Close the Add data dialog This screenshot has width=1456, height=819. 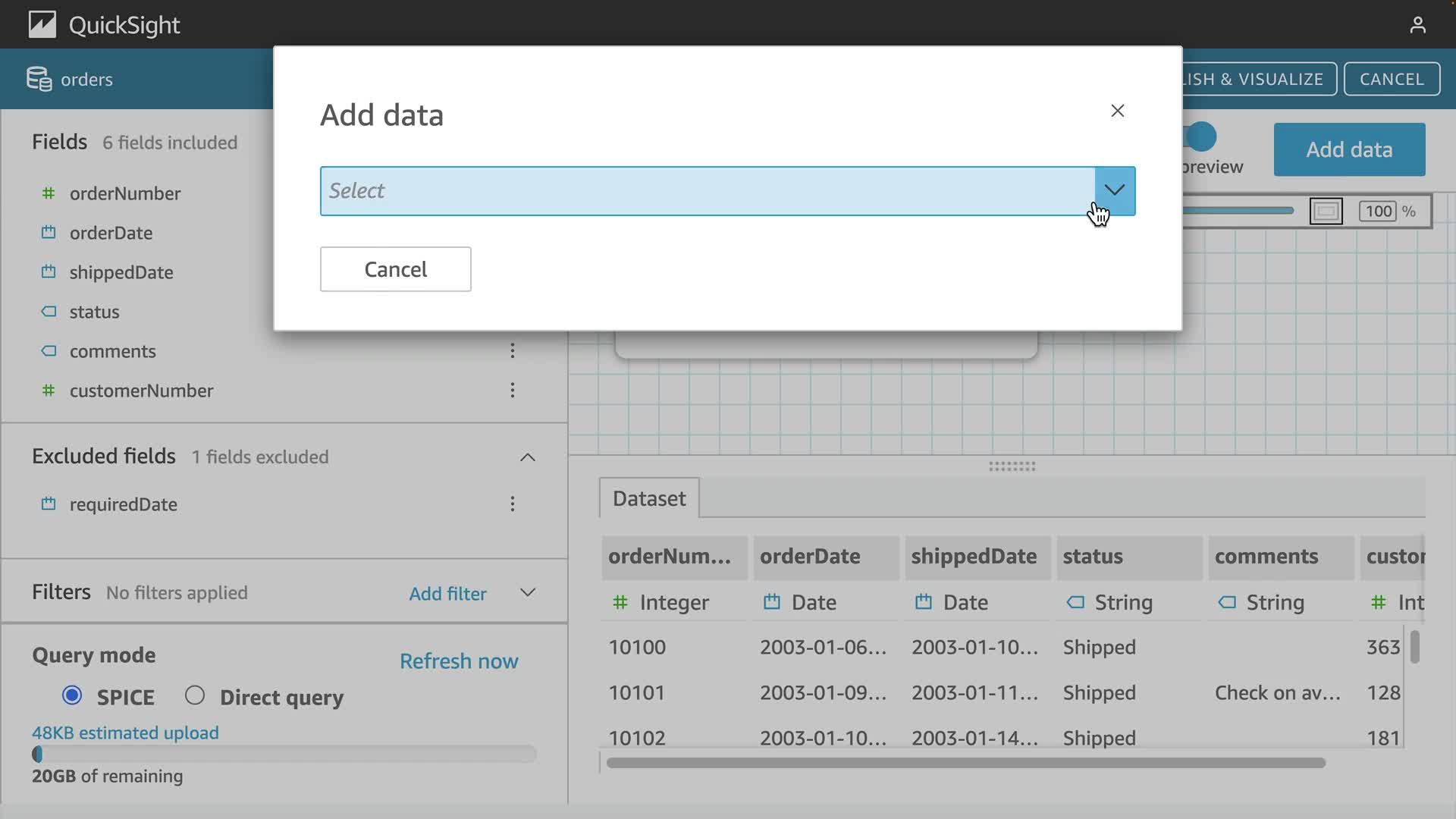coord(1117,111)
